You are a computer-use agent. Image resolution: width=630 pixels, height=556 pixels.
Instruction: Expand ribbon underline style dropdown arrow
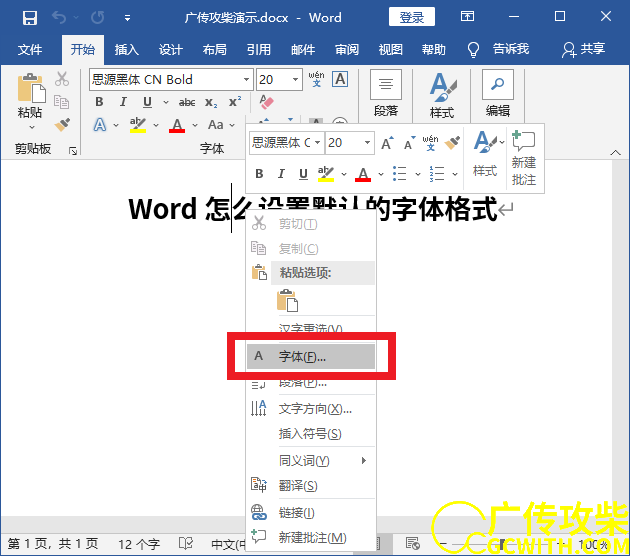(166, 102)
